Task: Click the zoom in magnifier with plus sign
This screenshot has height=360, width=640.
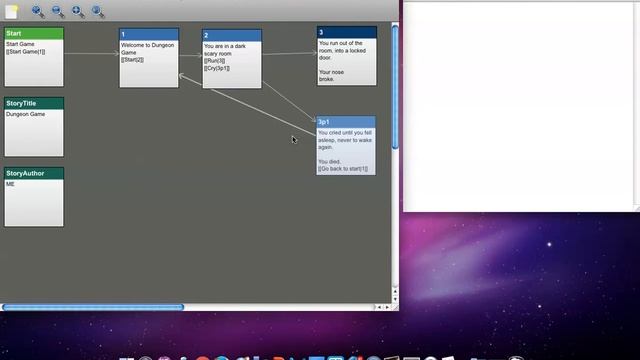Action: point(78,11)
